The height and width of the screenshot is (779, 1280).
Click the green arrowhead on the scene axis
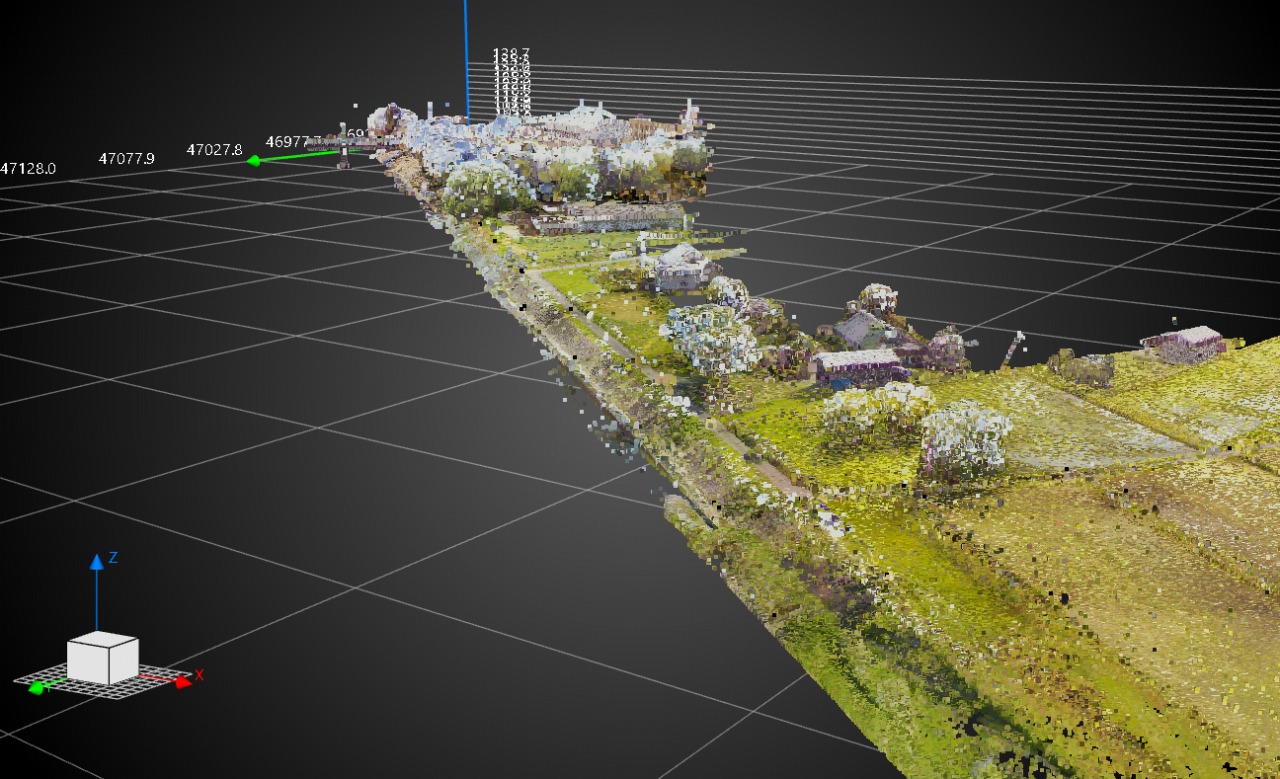[254, 160]
